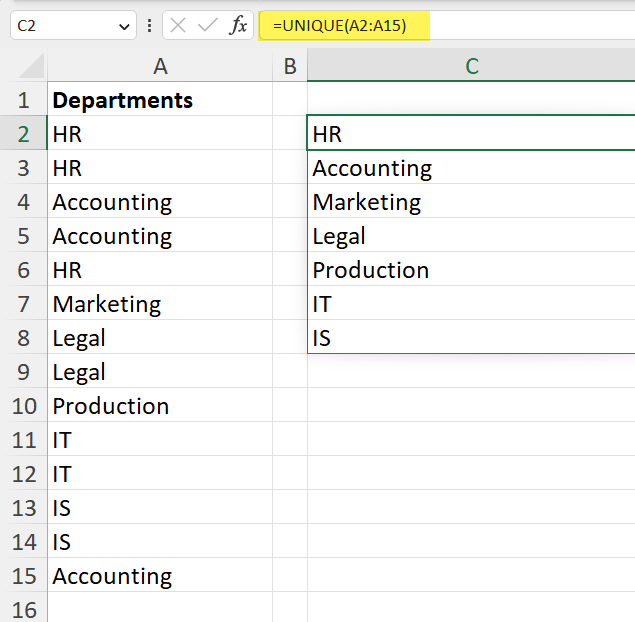Click cell C4 containing Marketing

pyautogui.click(x=471, y=202)
